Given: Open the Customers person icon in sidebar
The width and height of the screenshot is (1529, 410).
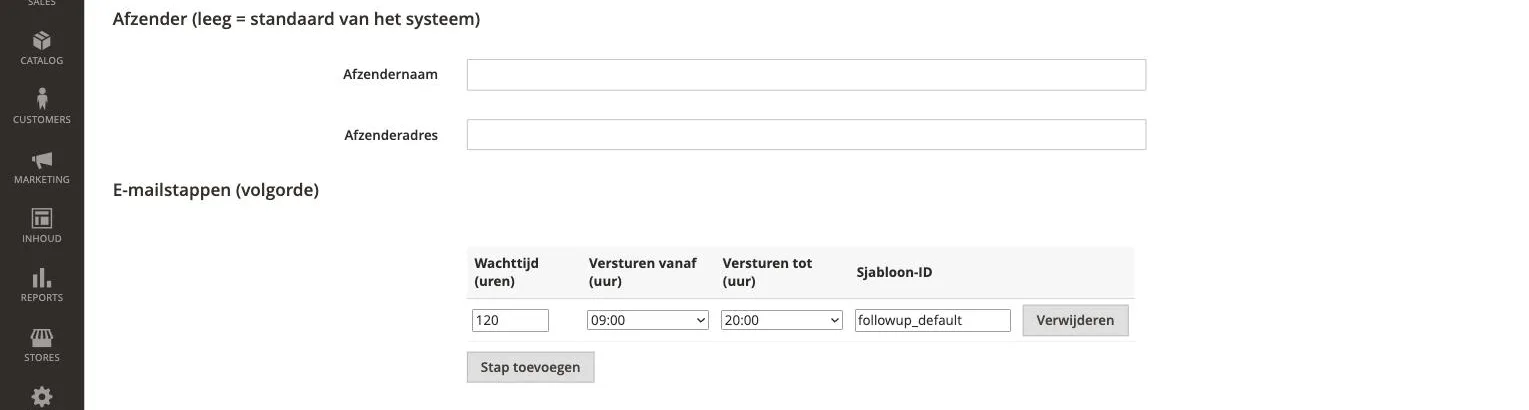Looking at the screenshot, I should (x=42, y=99).
